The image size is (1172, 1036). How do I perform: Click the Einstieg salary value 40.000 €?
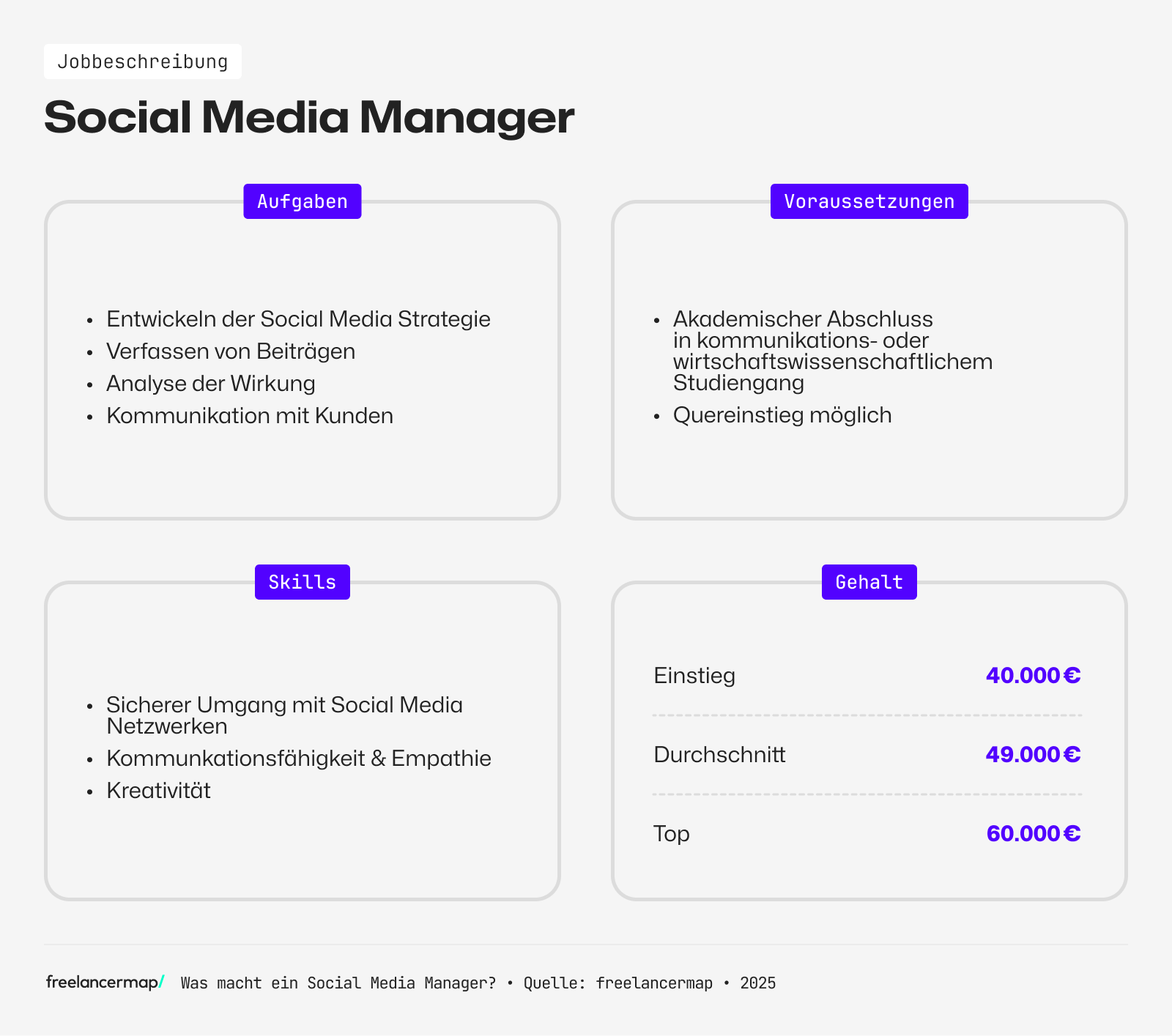click(x=1033, y=675)
